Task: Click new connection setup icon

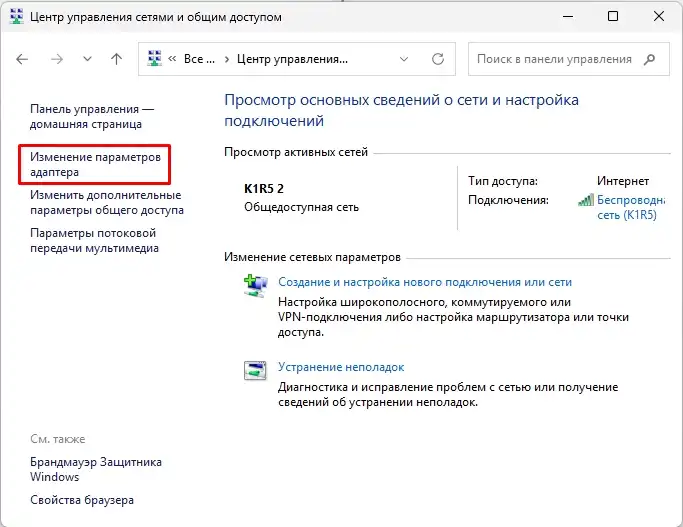Action: pyautogui.click(x=255, y=286)
